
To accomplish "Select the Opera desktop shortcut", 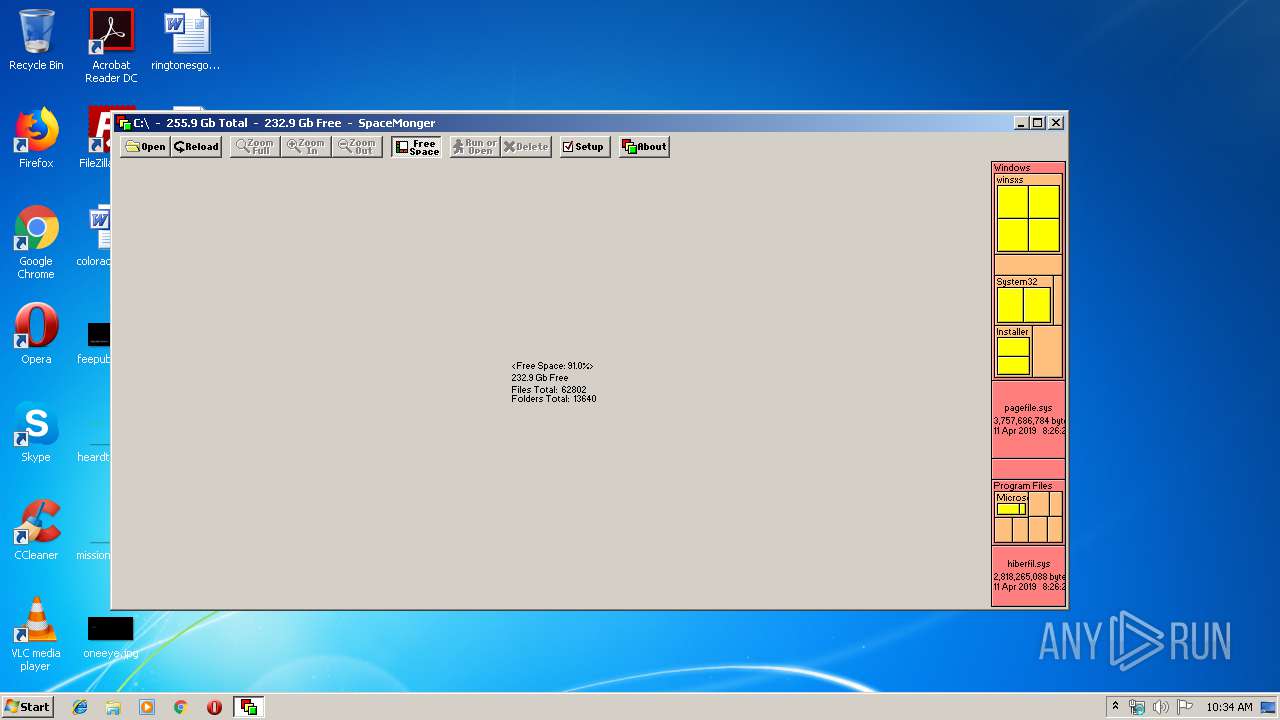I will pyautogui.click(x=36, y=334).
